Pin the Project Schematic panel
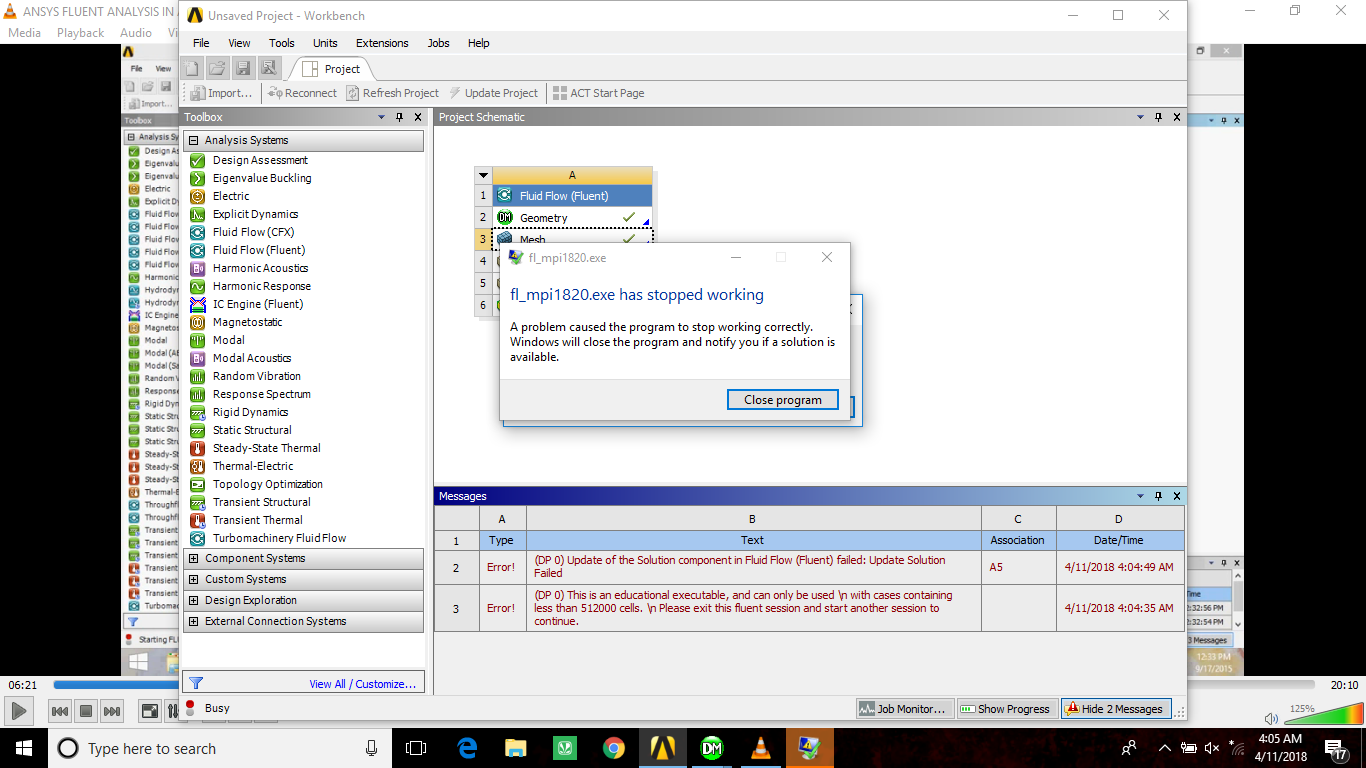The height and width of the screenshot is (768, 1366). (1159, 117)
